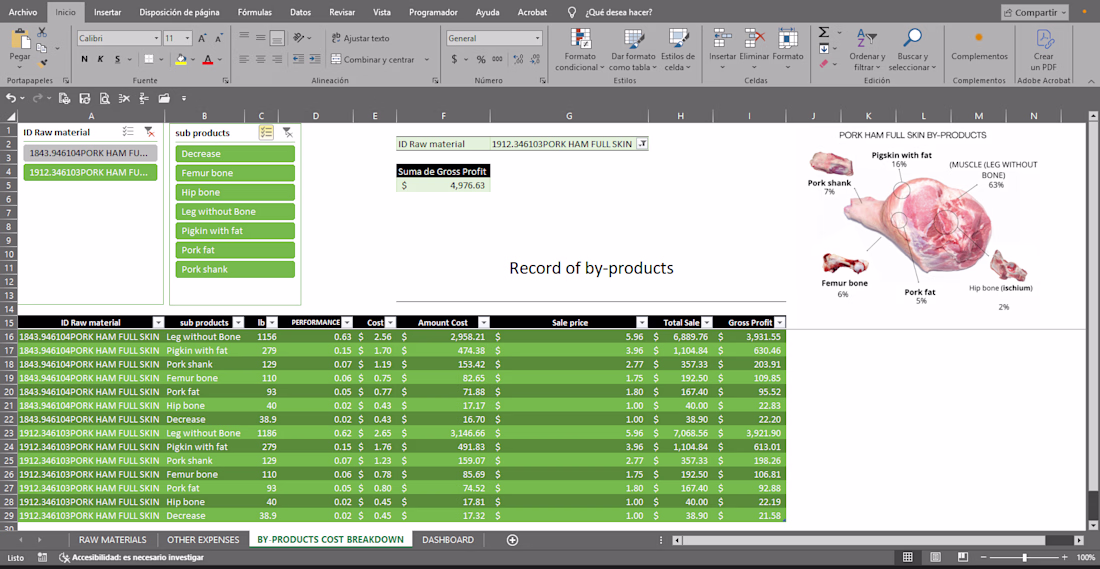This screenshot has width=1100, height=569.
Task: Click the Compartir button
Action: point(1034,12)
